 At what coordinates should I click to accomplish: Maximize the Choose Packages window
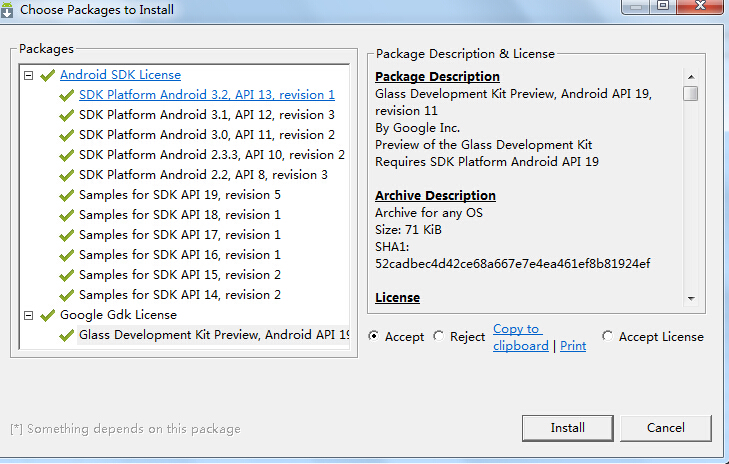coord(663,6)
